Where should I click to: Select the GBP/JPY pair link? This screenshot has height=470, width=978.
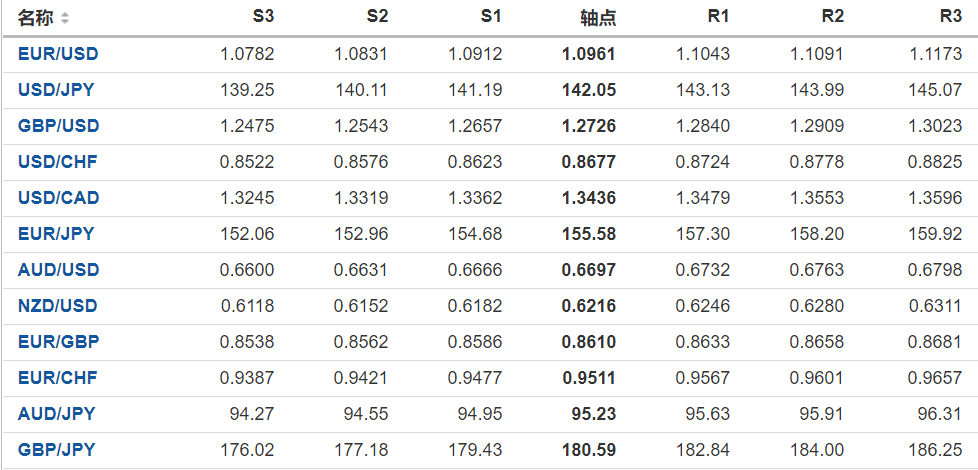click(56, 450)
